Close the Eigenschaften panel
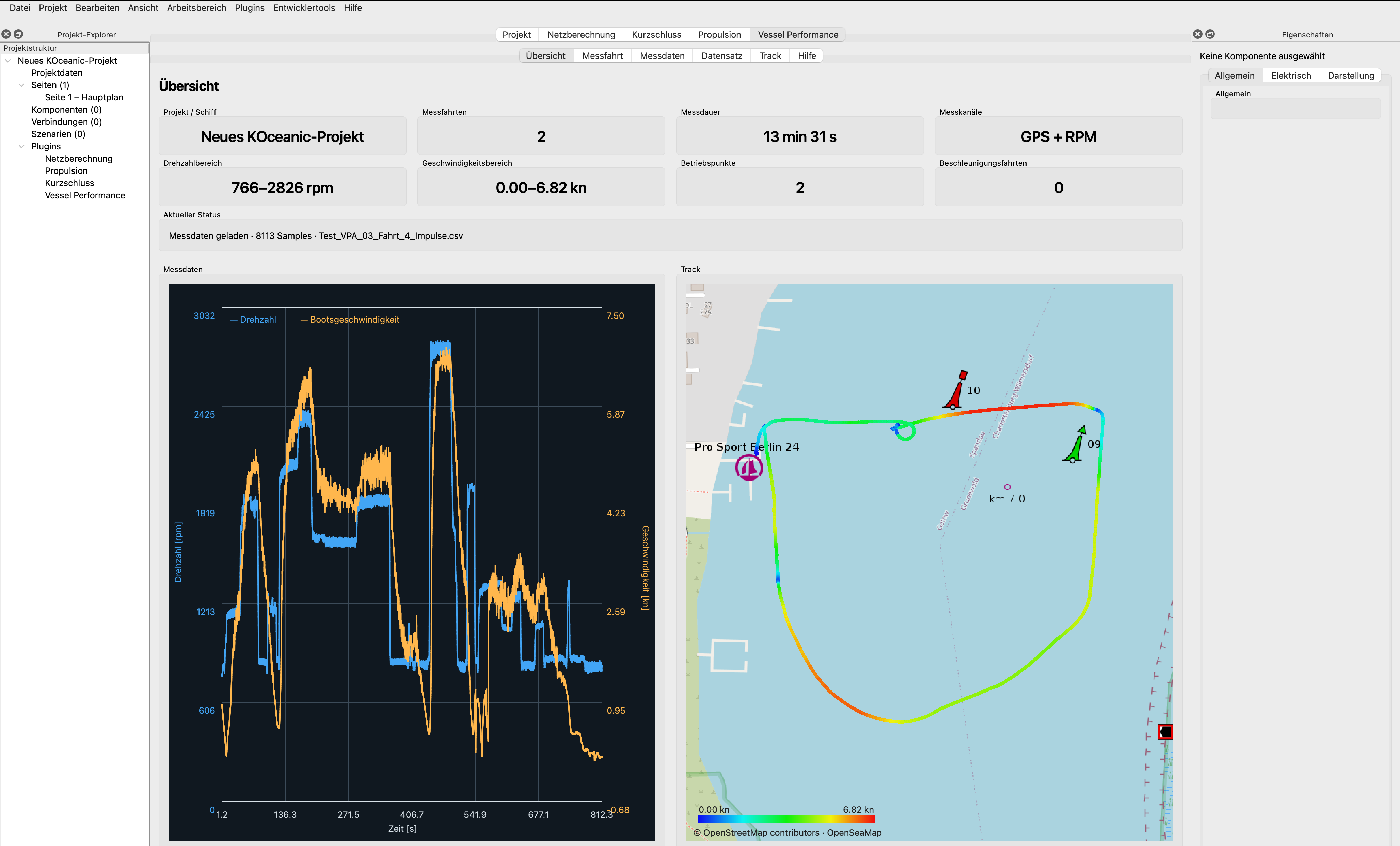Image resolution: width=1400 pixels, height=846 pixels. click(1198, 34)
